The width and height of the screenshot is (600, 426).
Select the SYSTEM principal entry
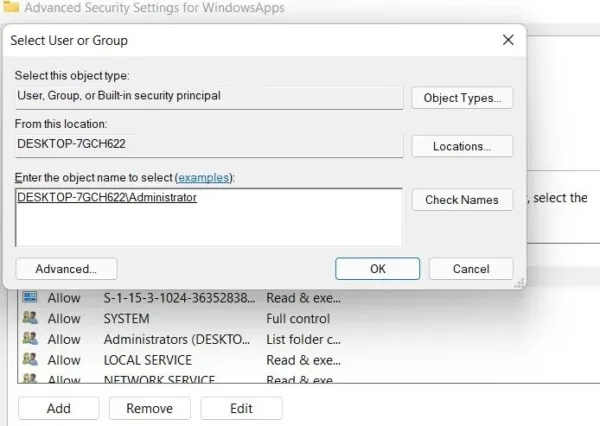click(127, 318)
